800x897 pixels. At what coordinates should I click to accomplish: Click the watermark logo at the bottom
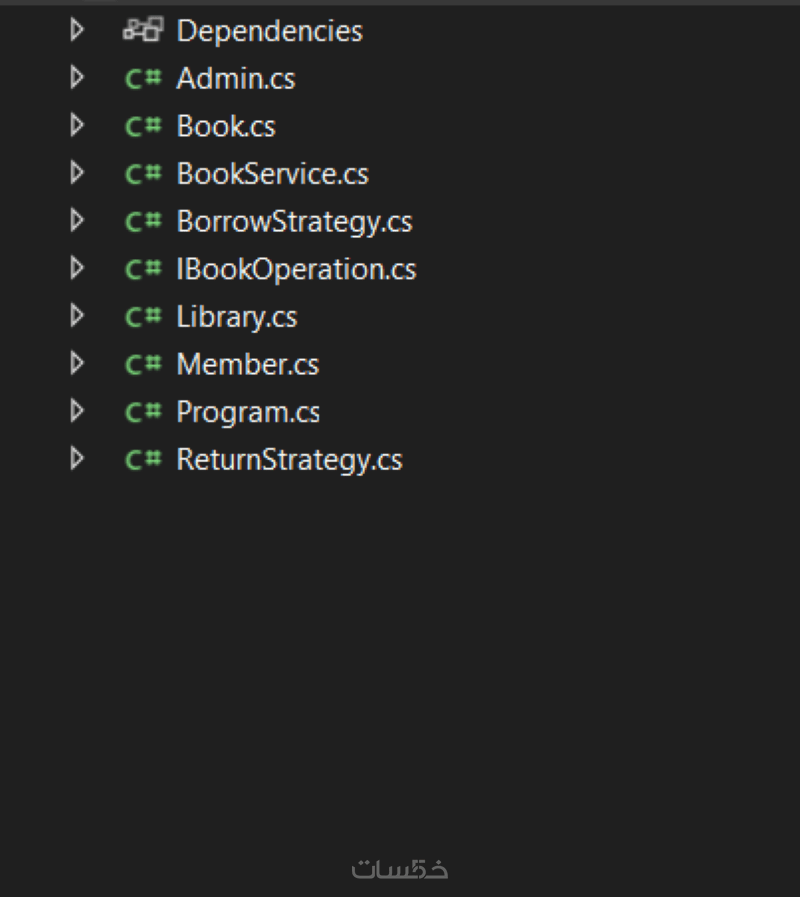400,869
